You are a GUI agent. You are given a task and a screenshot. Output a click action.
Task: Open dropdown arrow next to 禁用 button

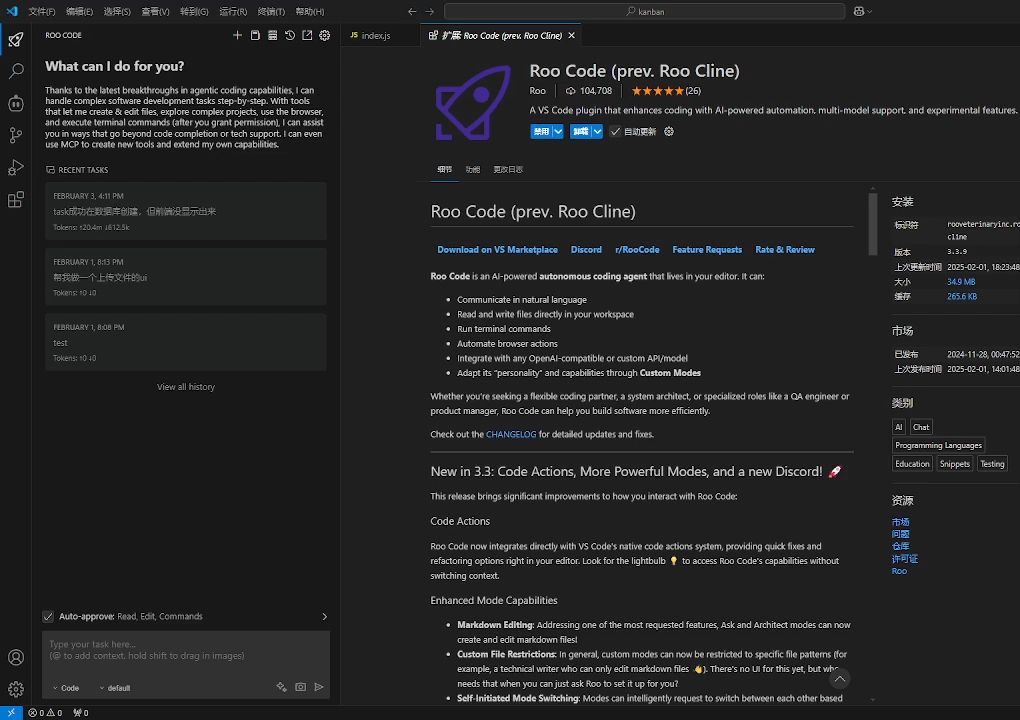pyautogui.click(x=558, y=132)
